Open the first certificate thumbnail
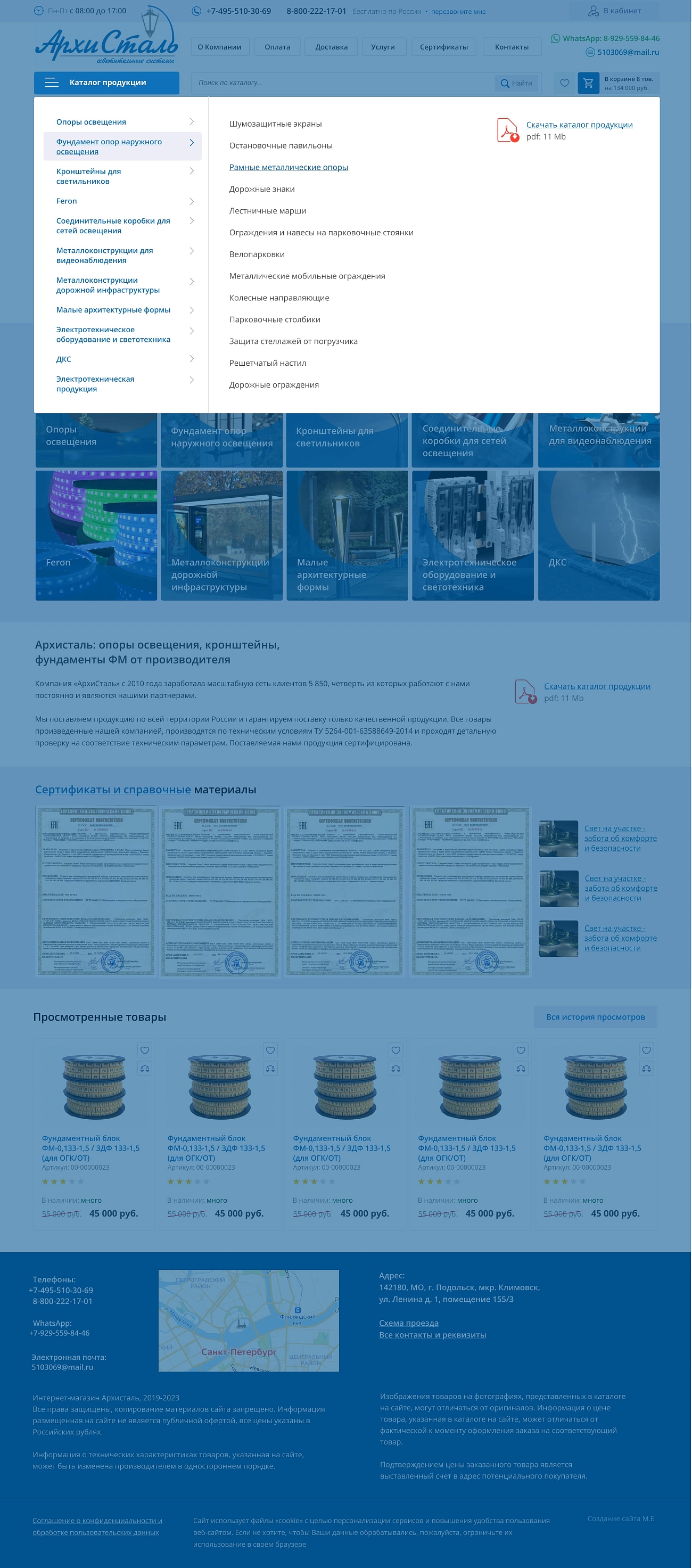 click(96, 892)
